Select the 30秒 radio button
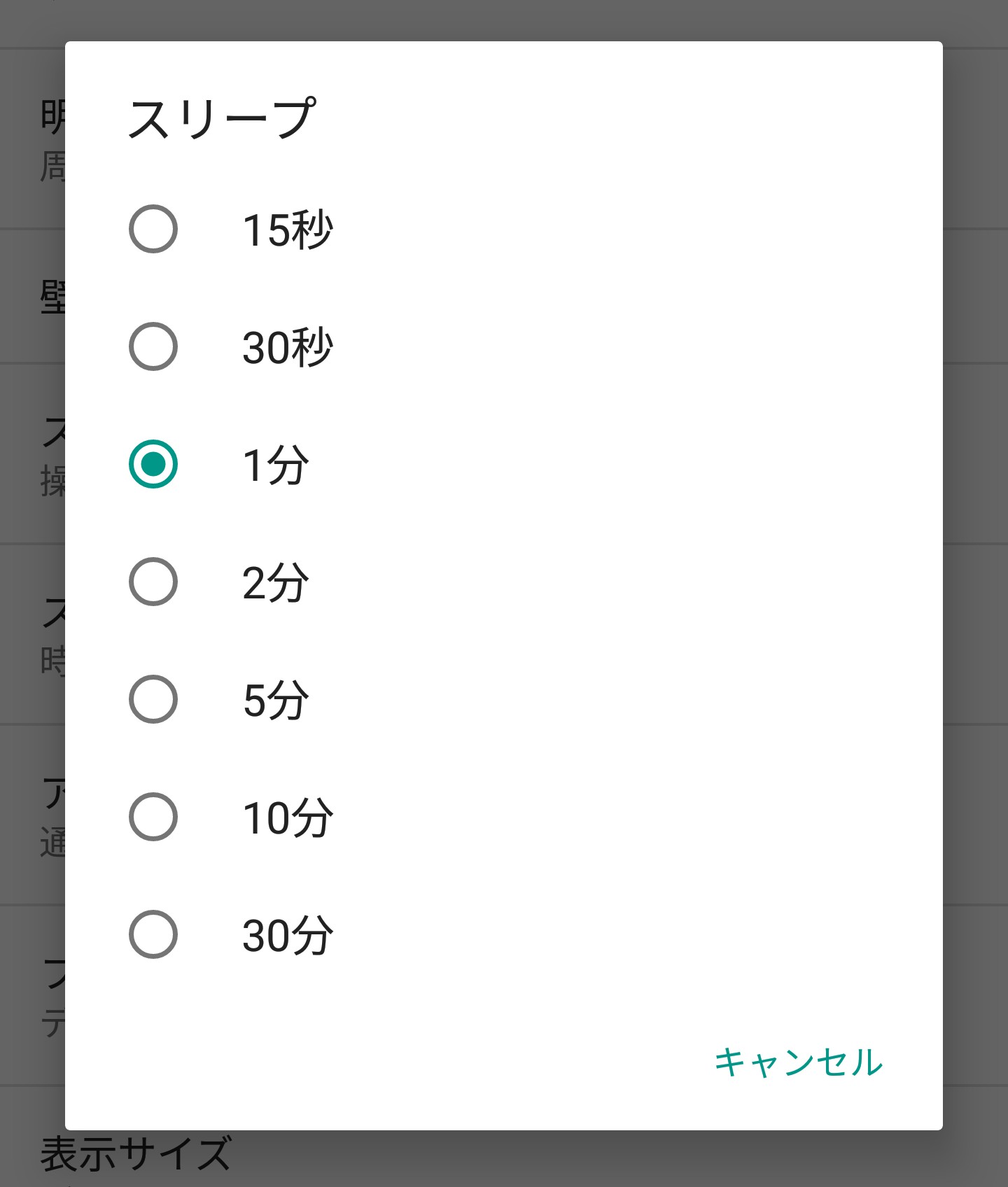 pos(153,346)
